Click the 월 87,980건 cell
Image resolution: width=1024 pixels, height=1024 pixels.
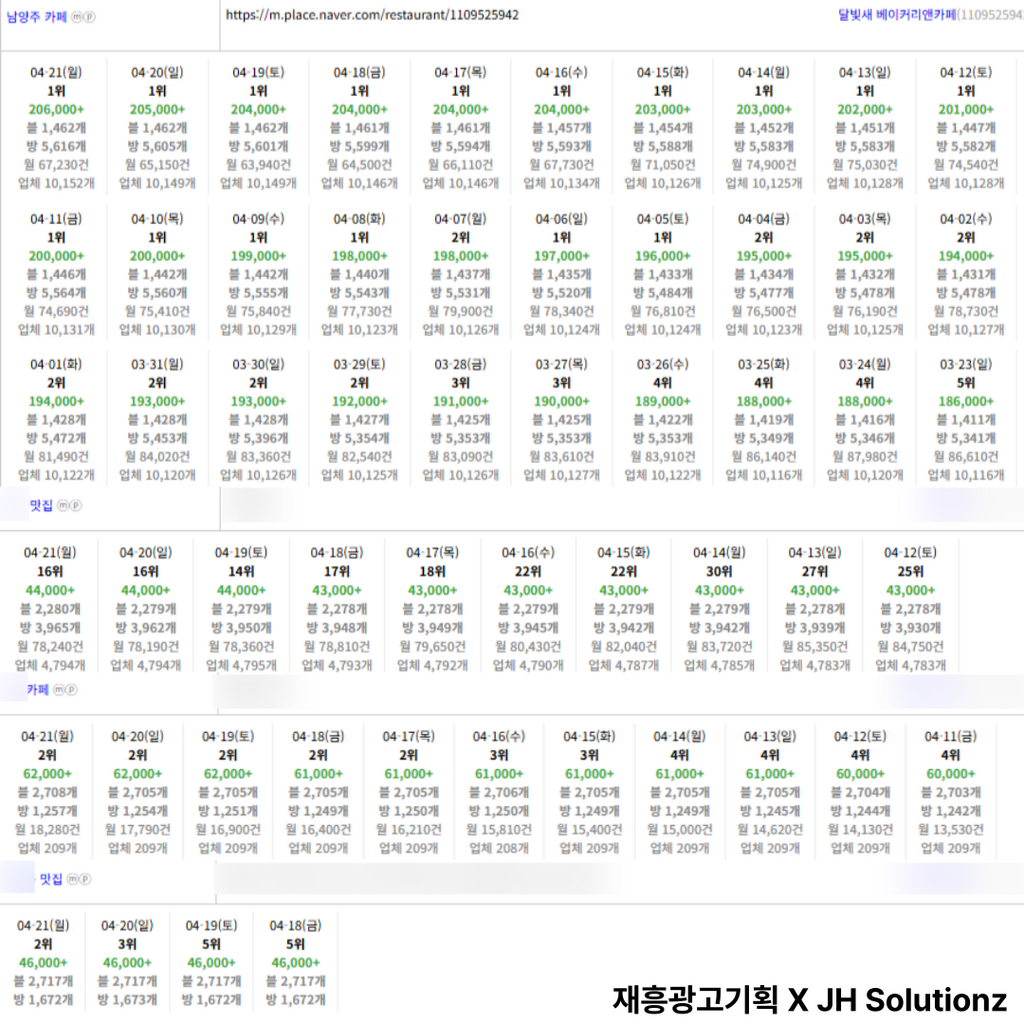pyautogui.click(x=865, y=456)
